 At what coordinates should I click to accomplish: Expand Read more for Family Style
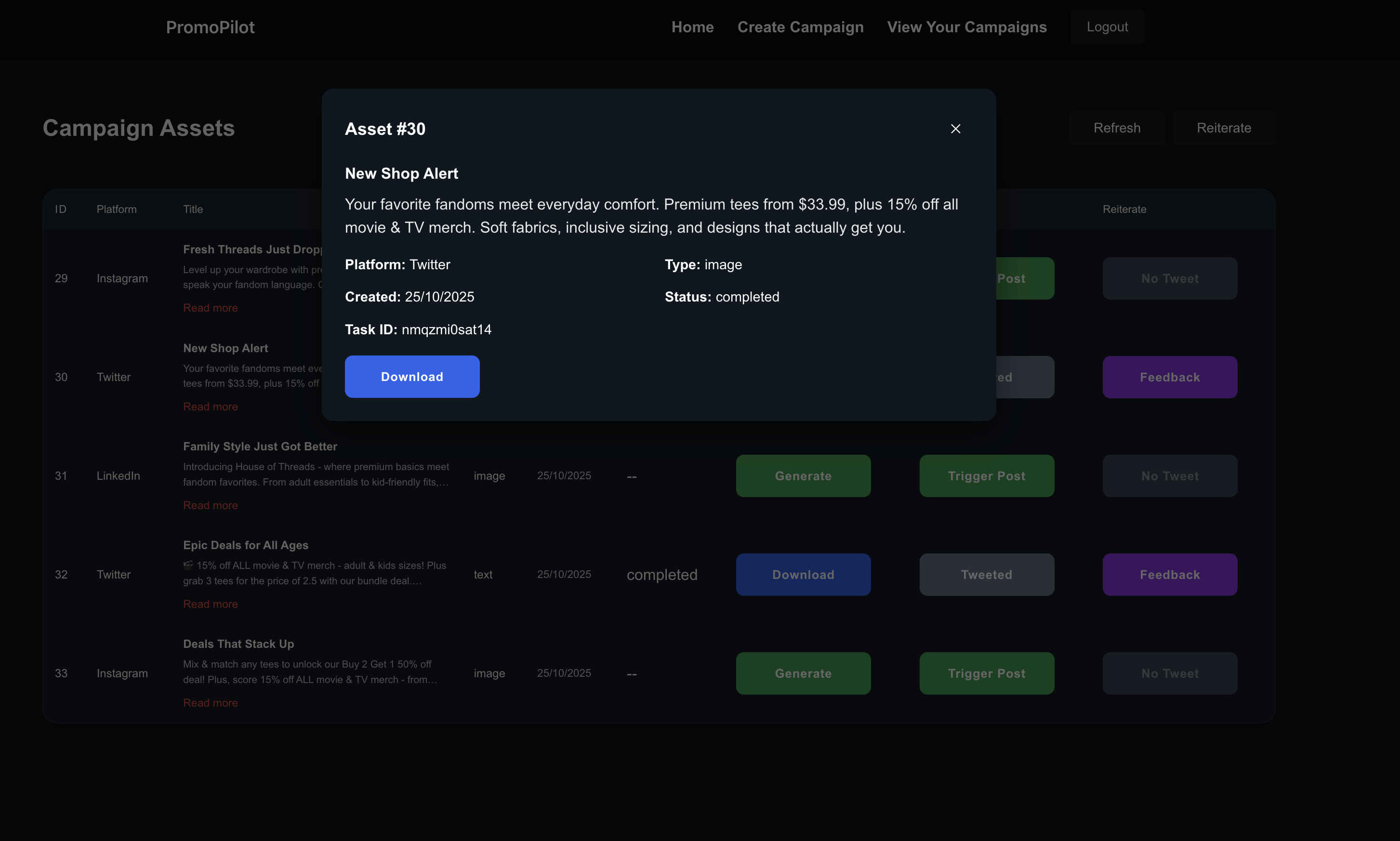tap(210, 505)
